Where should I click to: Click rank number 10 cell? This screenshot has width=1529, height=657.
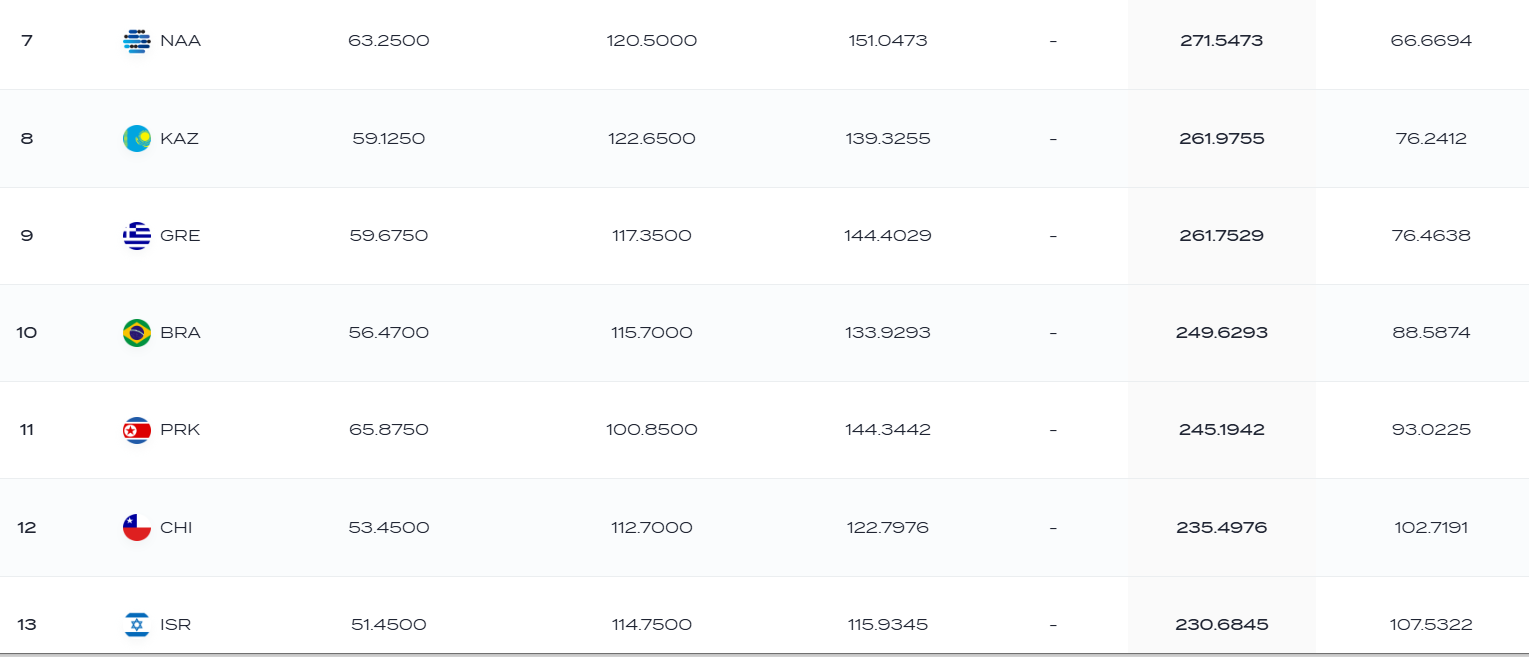click(x=27, y=333)
